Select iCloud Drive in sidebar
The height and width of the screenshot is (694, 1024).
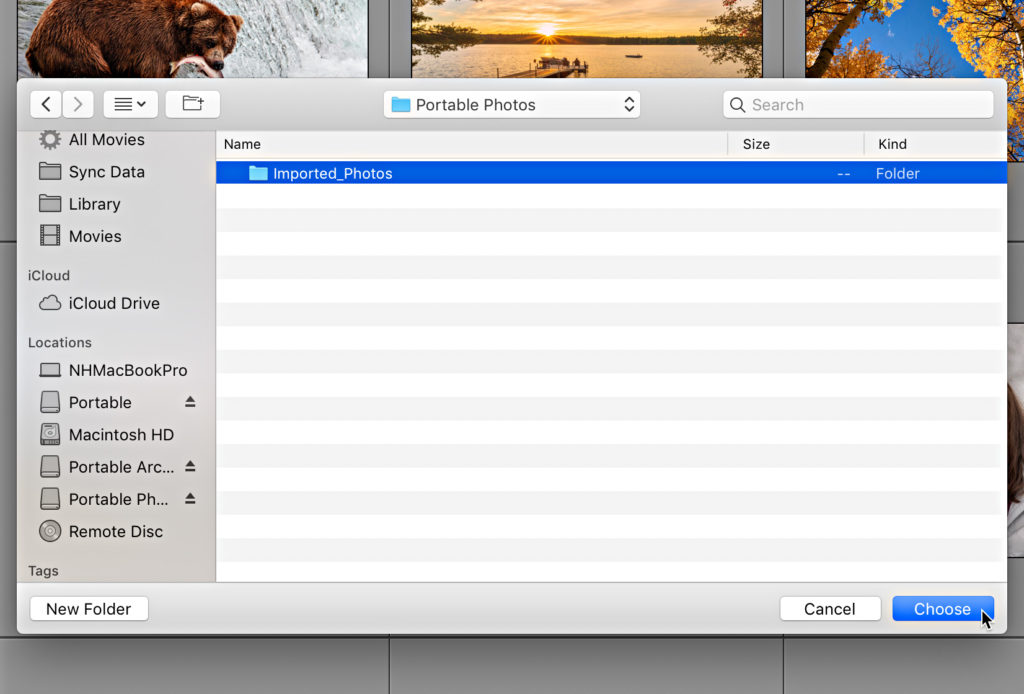tap(114, 303)
